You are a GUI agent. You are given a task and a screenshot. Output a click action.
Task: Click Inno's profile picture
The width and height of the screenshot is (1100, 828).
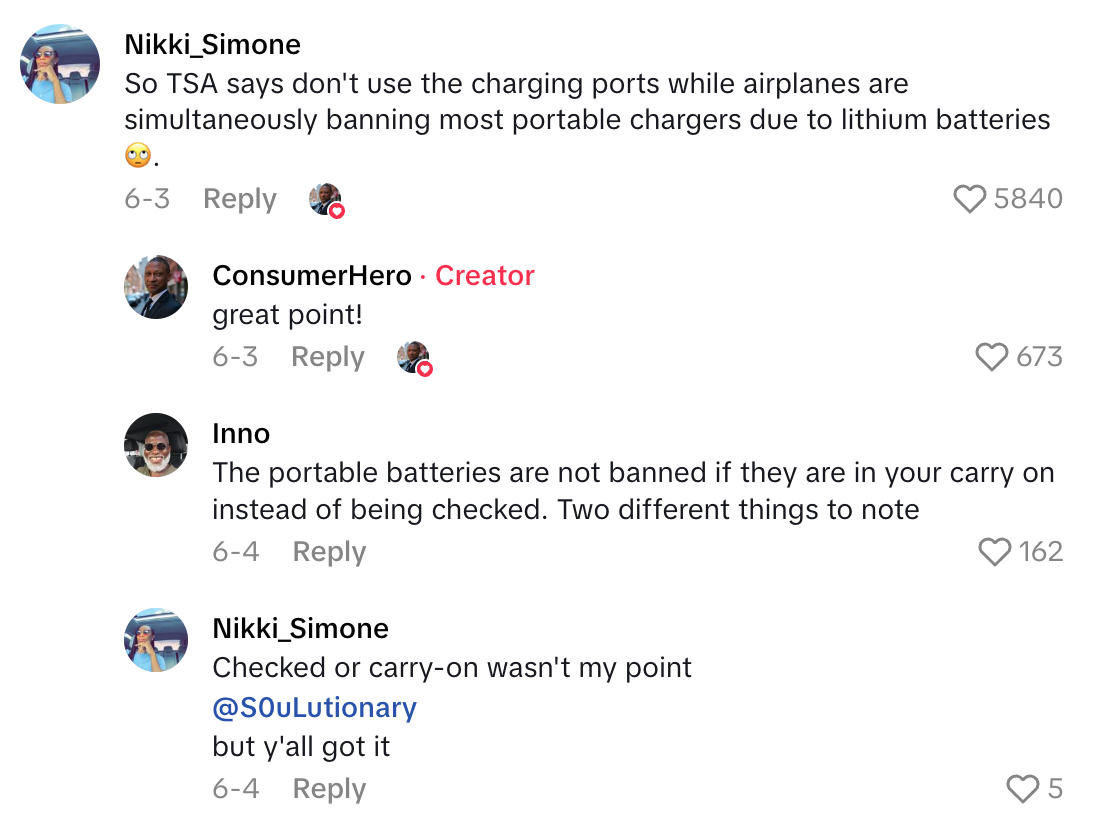(156, 445)
